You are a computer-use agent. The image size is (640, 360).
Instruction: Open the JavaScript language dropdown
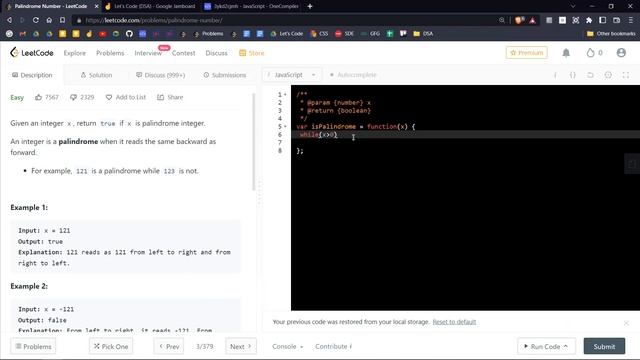(291, 75)
